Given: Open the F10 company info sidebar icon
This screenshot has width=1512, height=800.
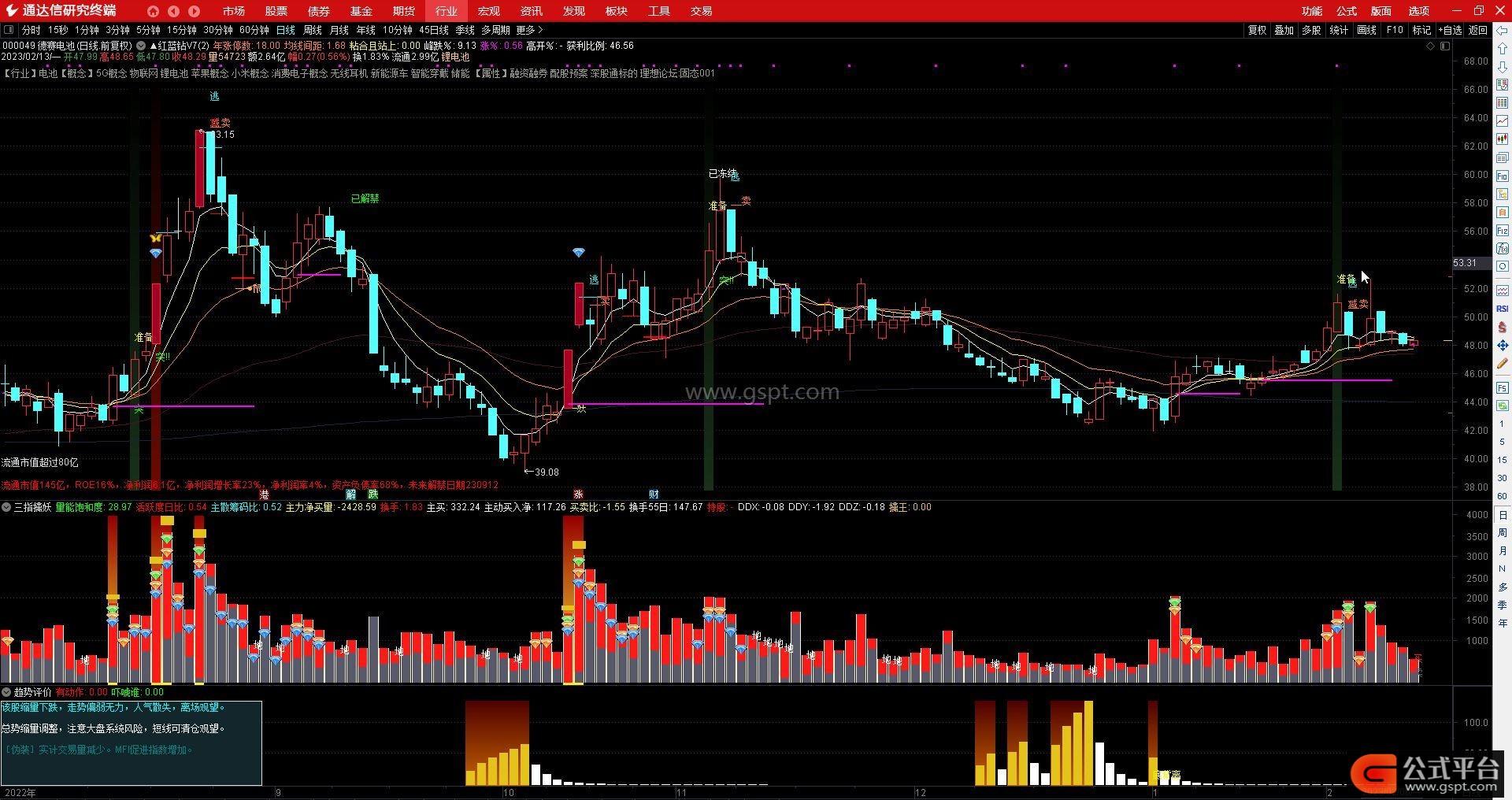Looking at the screenshot, I should coord(1503,176).
